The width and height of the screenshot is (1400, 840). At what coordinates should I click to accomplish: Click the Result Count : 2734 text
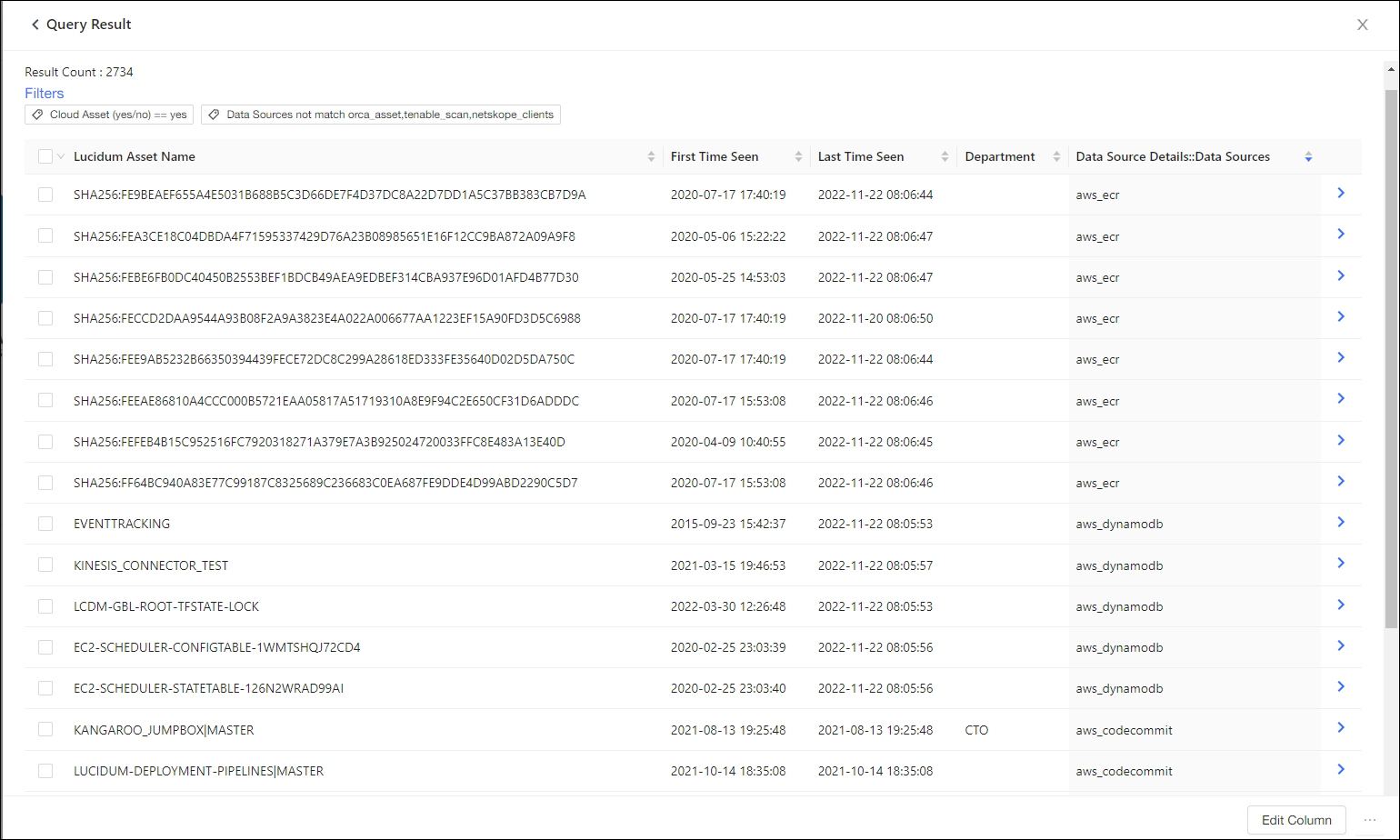(79, 72)
